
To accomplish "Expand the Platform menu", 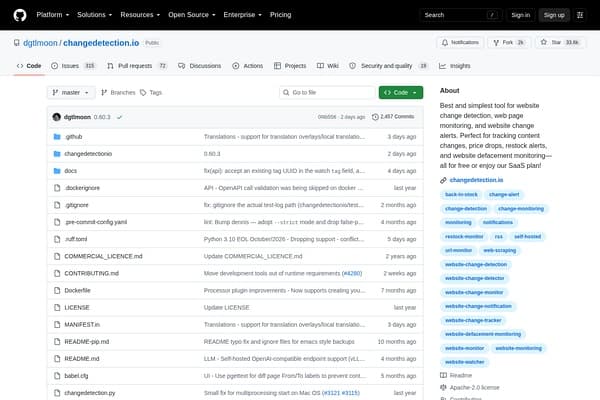I will tap(53, 15).
